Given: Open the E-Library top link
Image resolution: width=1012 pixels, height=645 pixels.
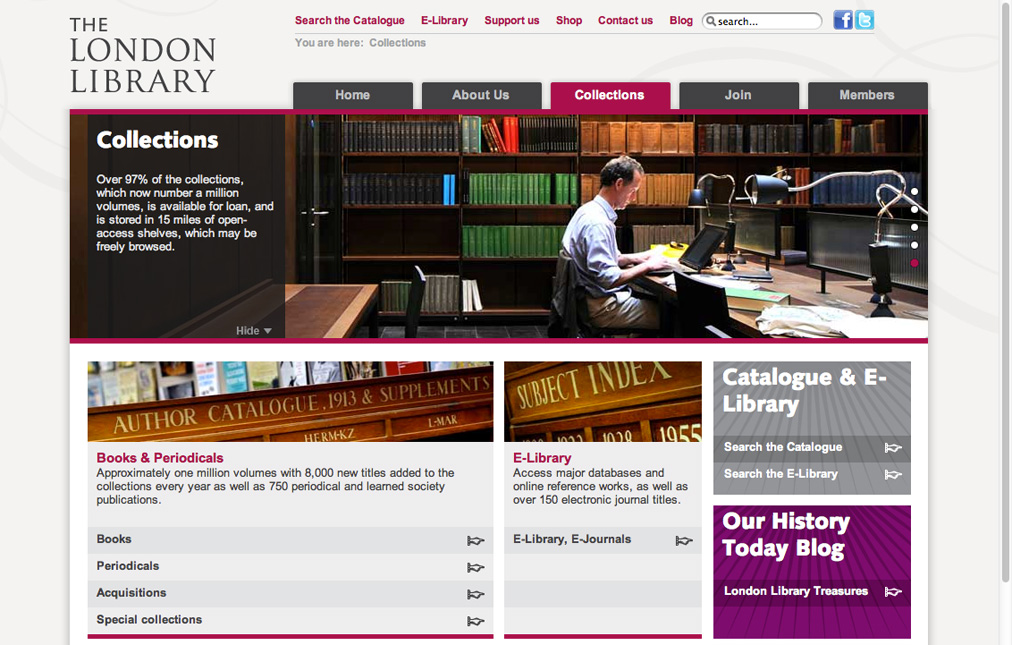Looking at the screenshot, I should (x=445, y=21).
